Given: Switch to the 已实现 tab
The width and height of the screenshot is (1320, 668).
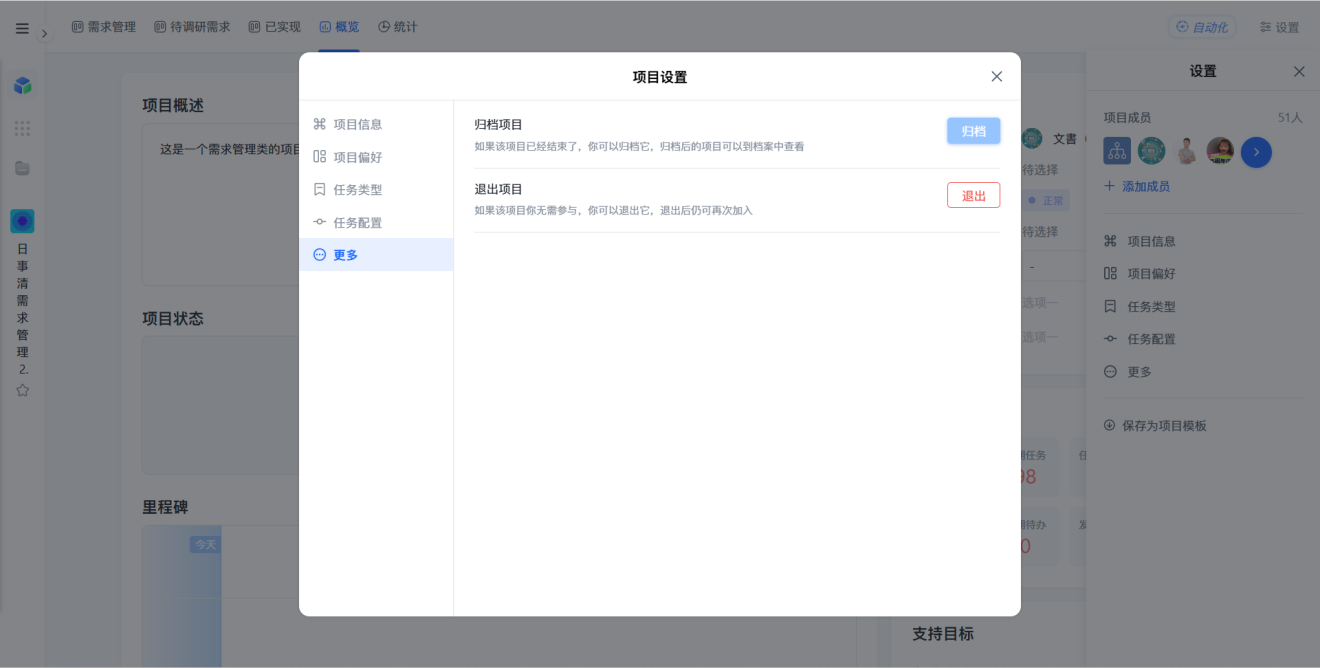Looking at the screenshot, I should (274, 27).
